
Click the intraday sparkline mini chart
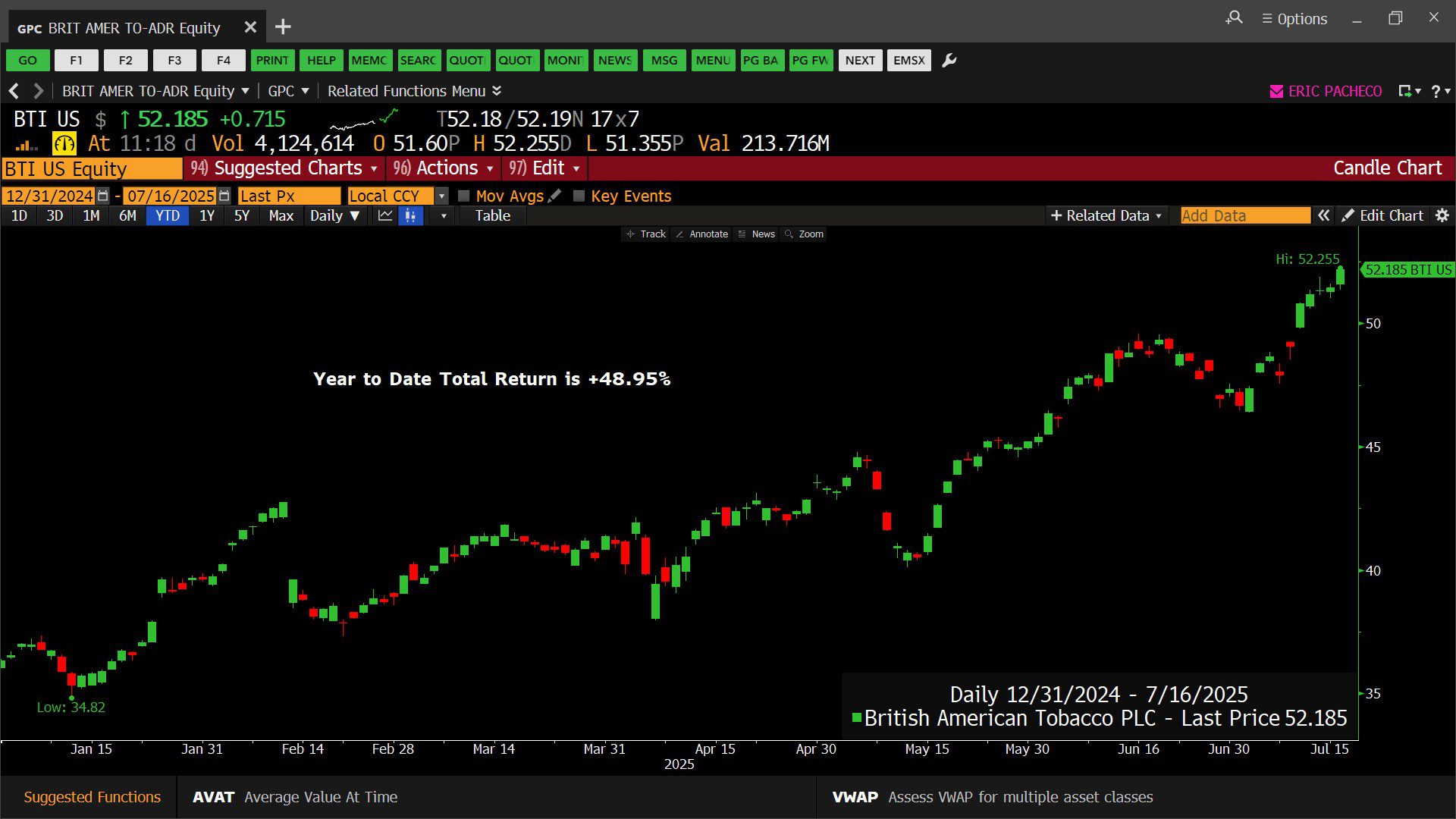(363, 120)
